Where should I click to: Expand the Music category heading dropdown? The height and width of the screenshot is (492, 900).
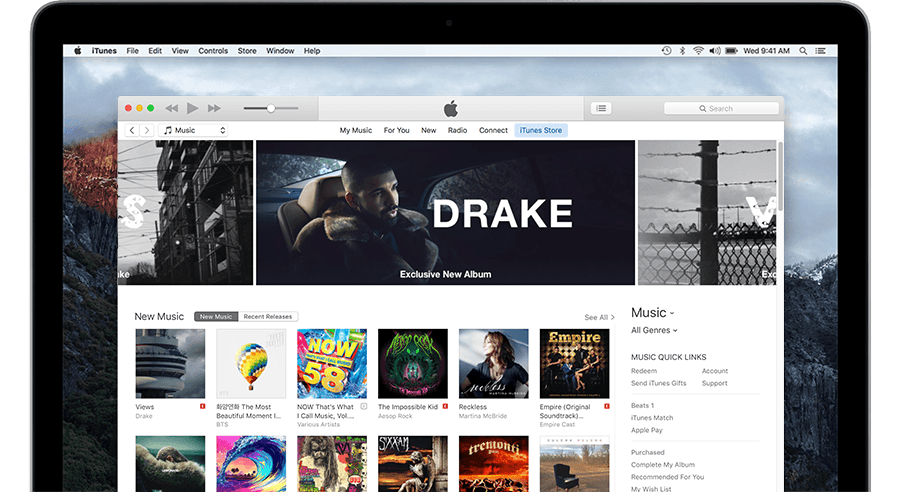click(x=652, y=313)
